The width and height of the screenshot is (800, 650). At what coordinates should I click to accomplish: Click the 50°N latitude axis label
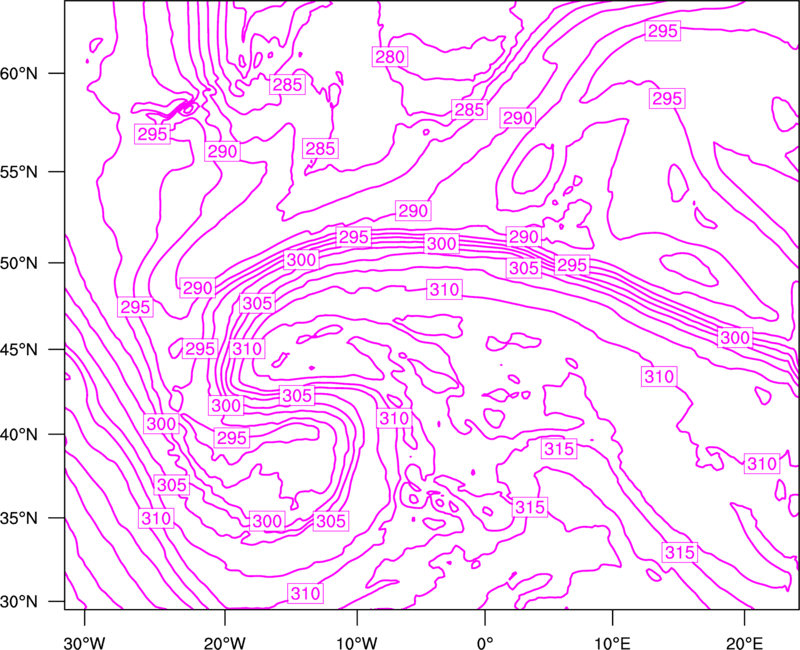click(19, 263)
